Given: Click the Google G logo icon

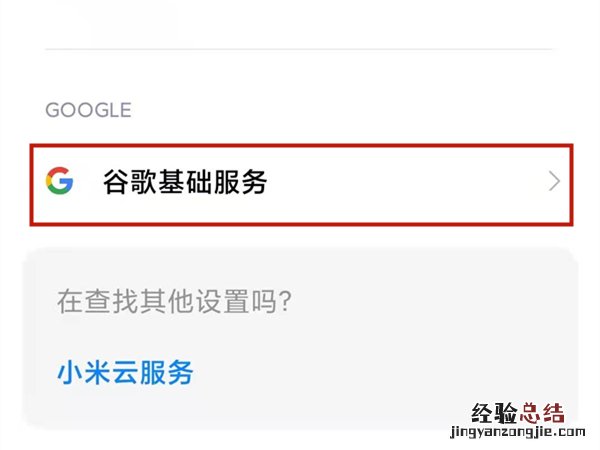Looking at the screenshot, I should click(60, 181).
